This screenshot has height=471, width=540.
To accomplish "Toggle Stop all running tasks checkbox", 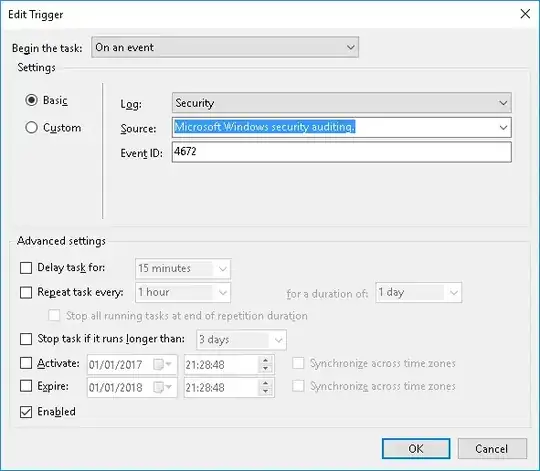I will 54,315.
